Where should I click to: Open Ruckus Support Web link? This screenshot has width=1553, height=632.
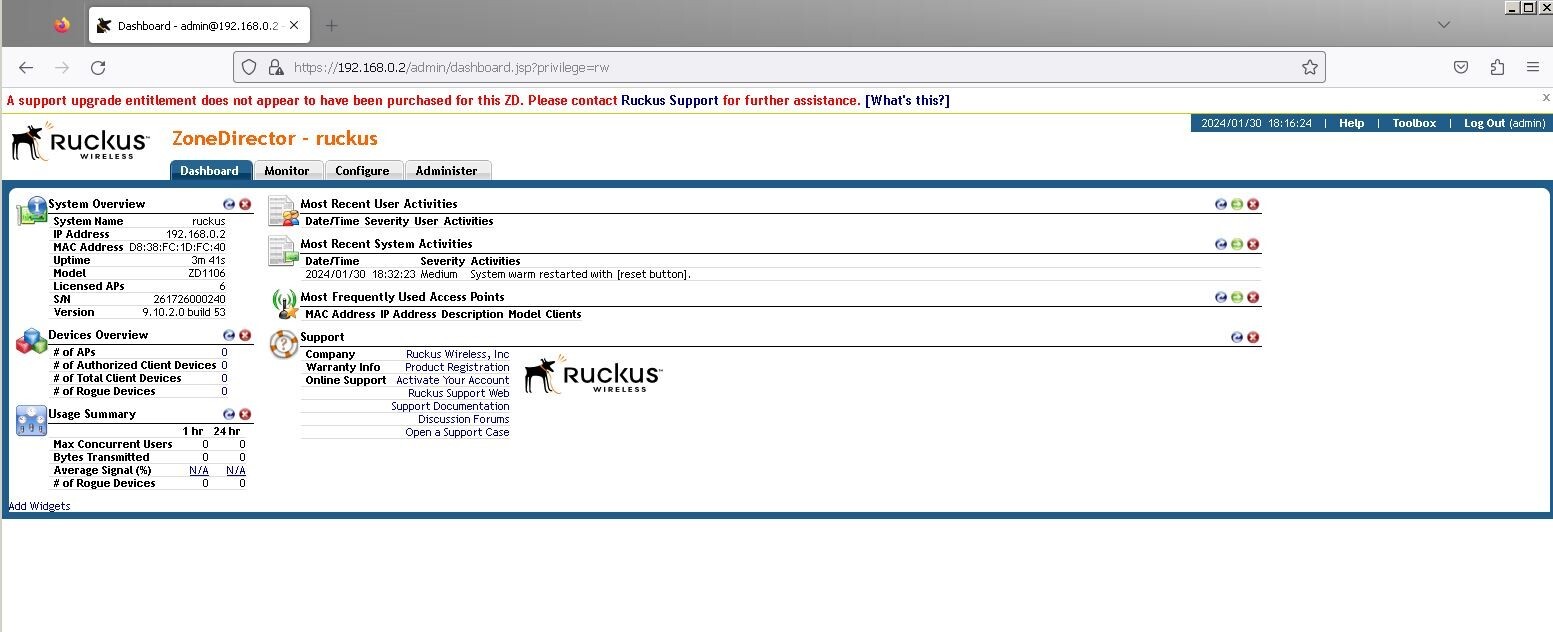(459, 393)
